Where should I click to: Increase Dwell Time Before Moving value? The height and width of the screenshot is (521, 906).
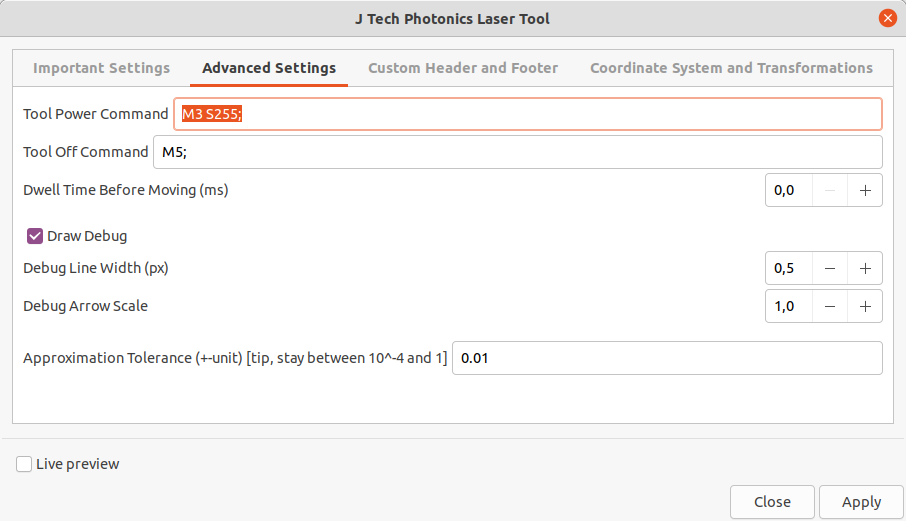coord(865,190)
